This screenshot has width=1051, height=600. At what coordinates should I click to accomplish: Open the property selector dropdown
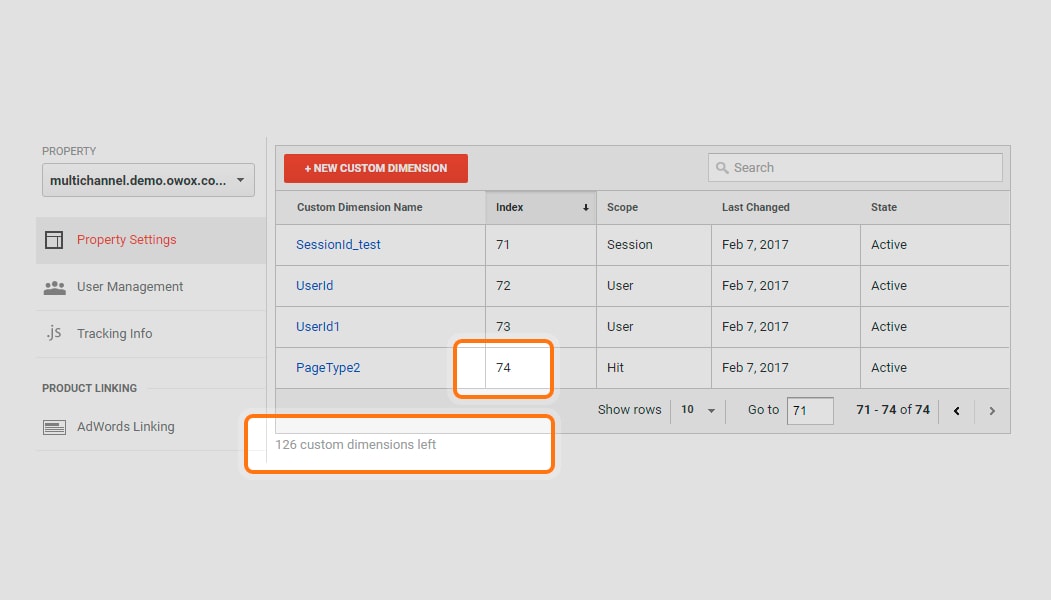[x=148, y=181]
